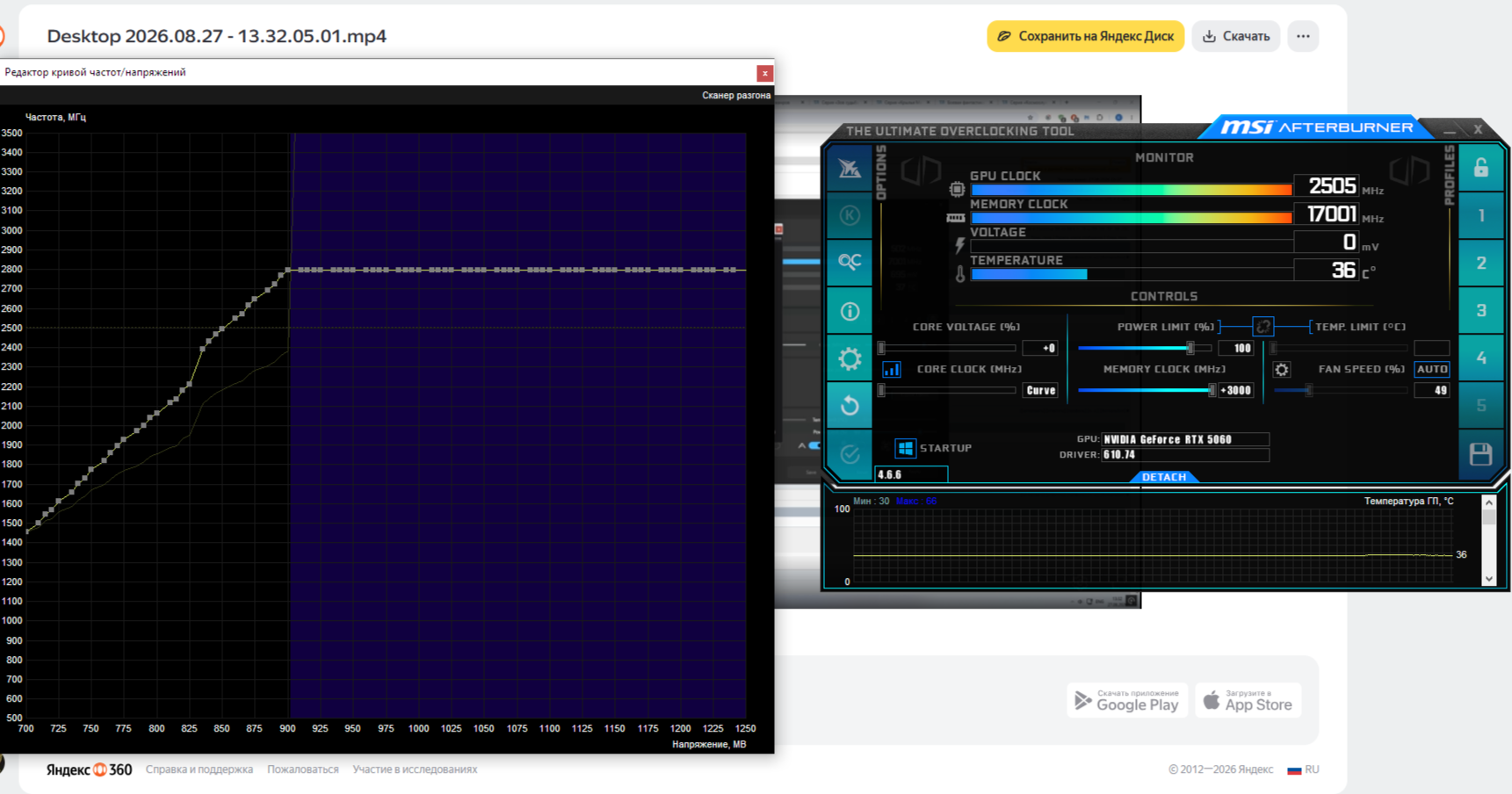Screen dimensions: 1512x794
Task: Click the Memory Clock +3000 value field
Action: click(x=1236, y=390)
